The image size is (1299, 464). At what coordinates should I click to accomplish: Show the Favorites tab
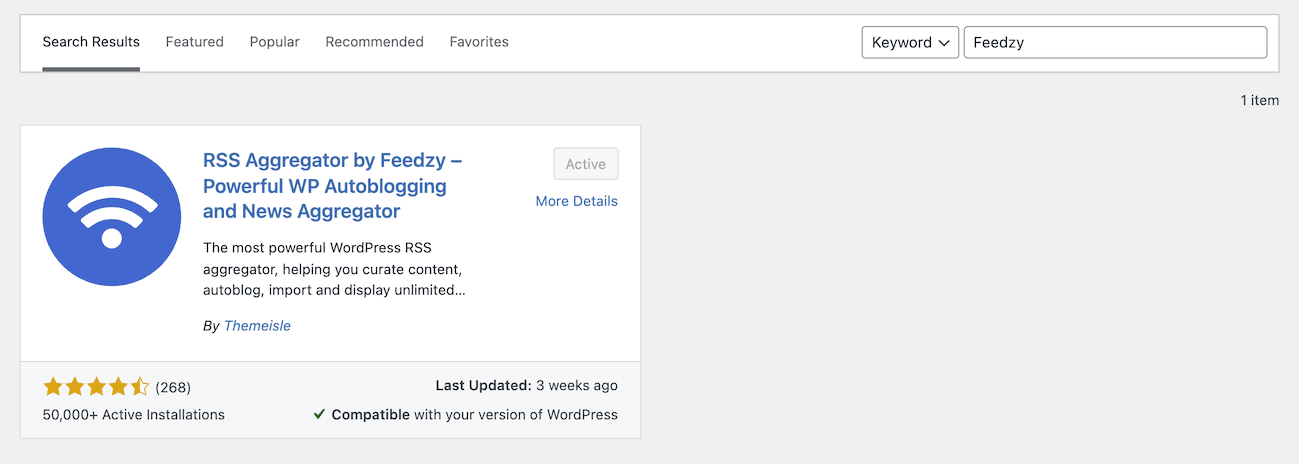[x=479, y=42]
